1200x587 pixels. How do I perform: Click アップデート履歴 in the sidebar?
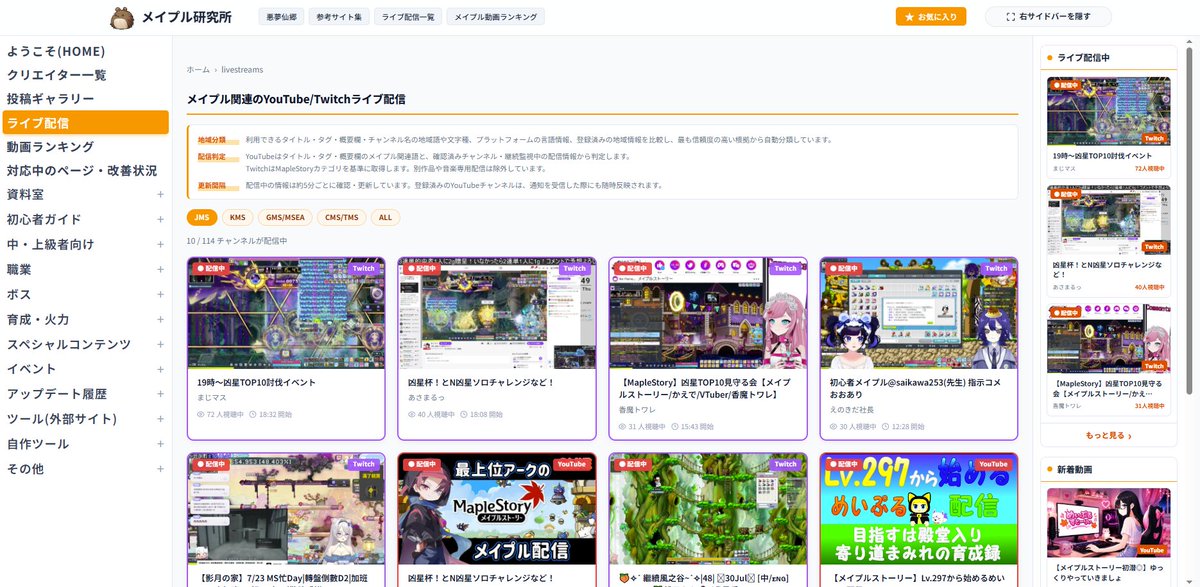click(57, 394)
